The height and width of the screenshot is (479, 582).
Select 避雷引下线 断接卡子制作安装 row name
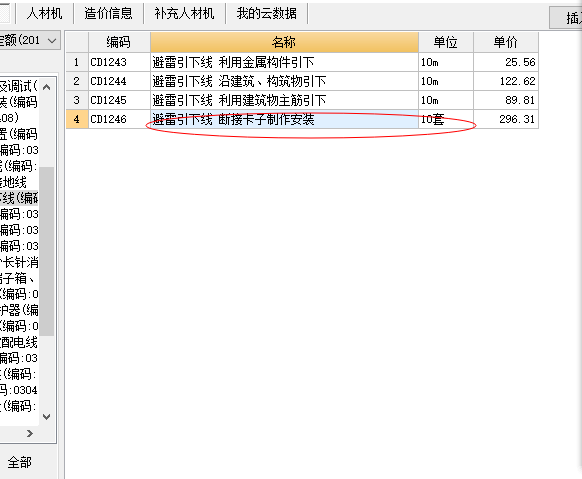pos(284,119)
